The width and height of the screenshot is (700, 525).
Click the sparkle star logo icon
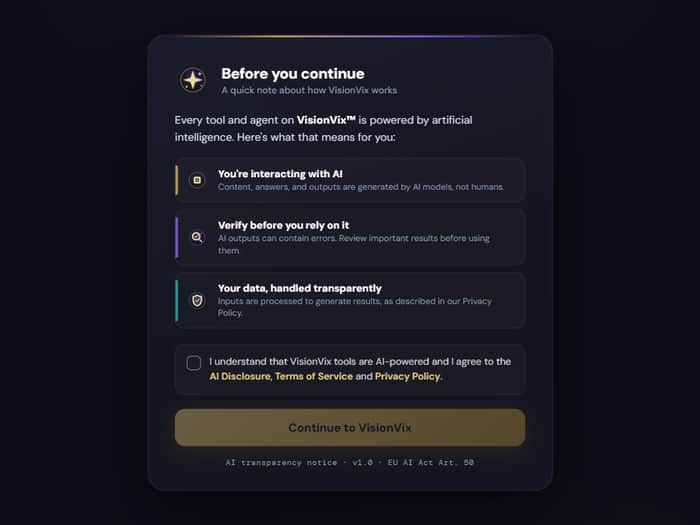click(192, 80)
